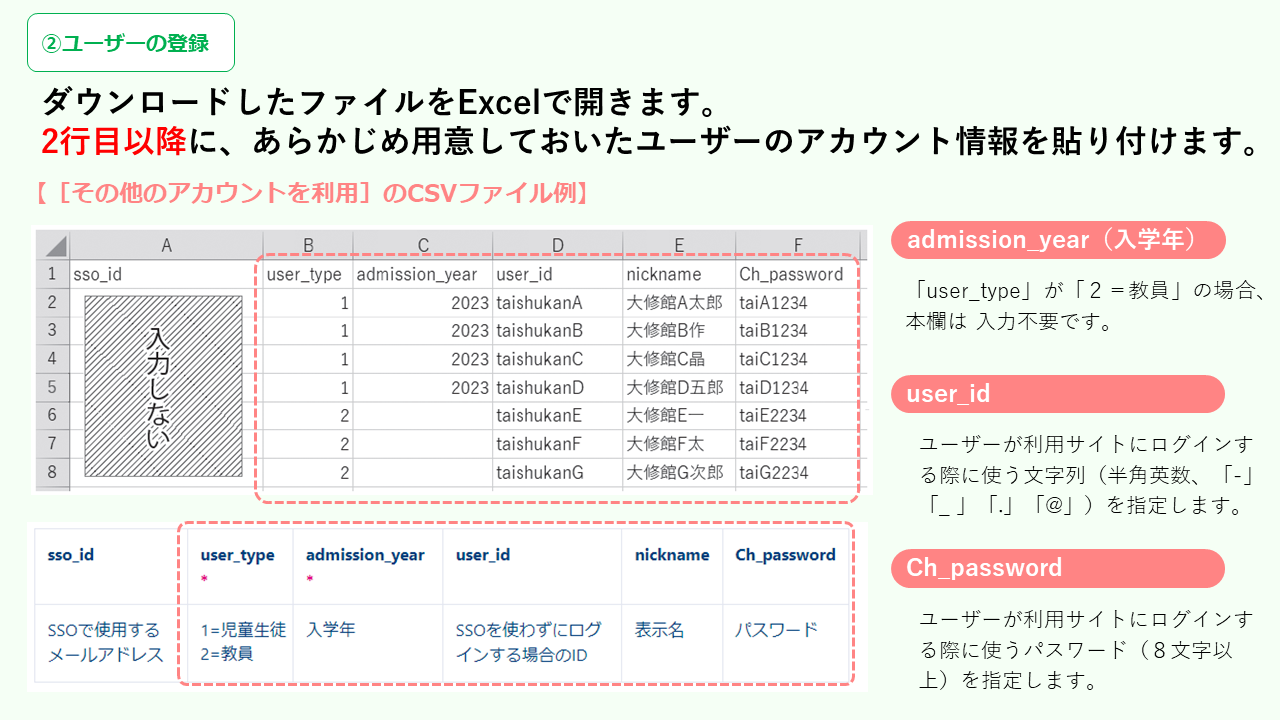1280x720 pixels.
Task: Click the admission_year header in the lower table
Action: (365, 555)
